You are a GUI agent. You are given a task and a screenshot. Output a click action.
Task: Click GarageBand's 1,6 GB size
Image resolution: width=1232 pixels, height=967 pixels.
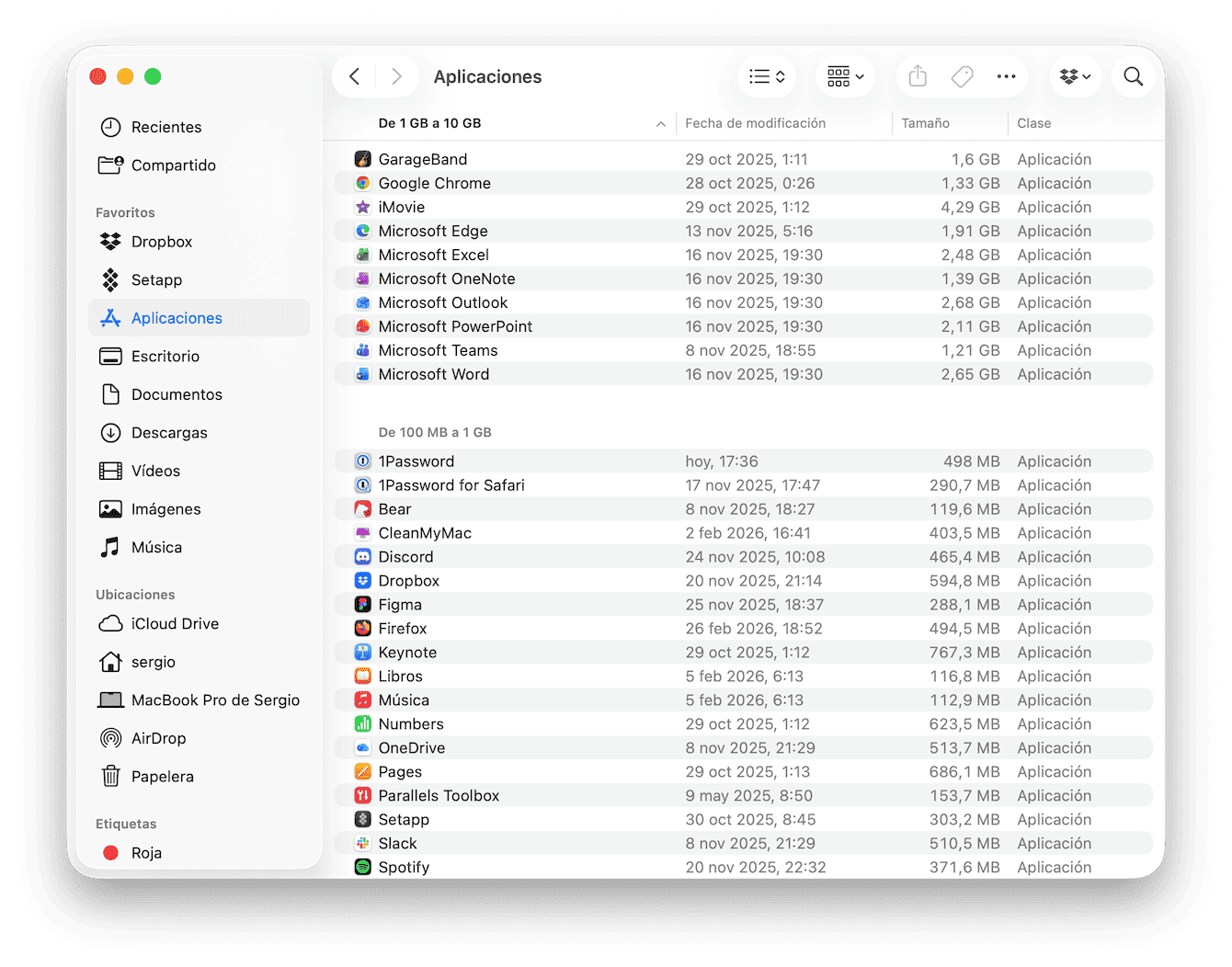(x=975, y=159)
